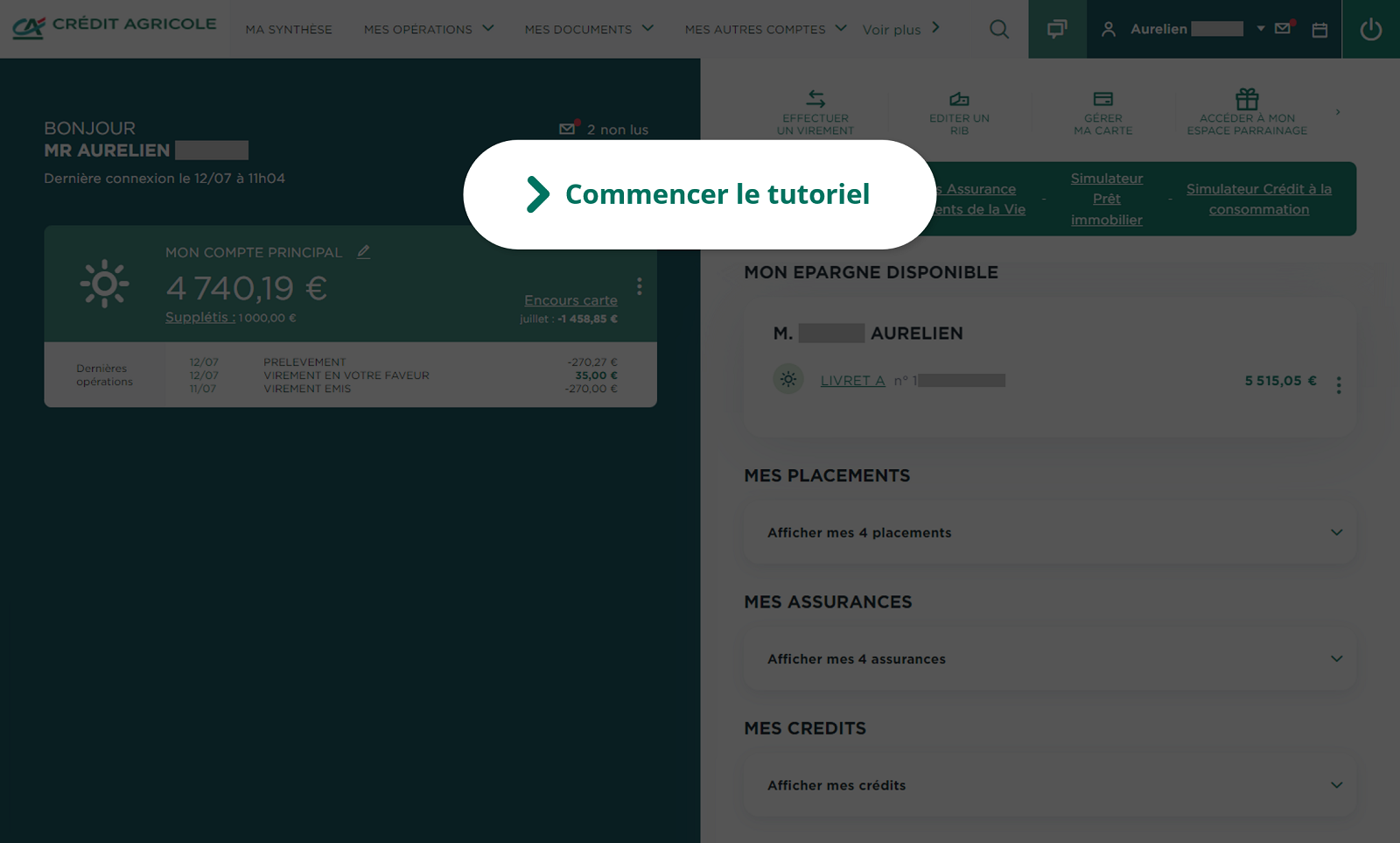
Task: Click the power logout icon
Action: 1370,30
